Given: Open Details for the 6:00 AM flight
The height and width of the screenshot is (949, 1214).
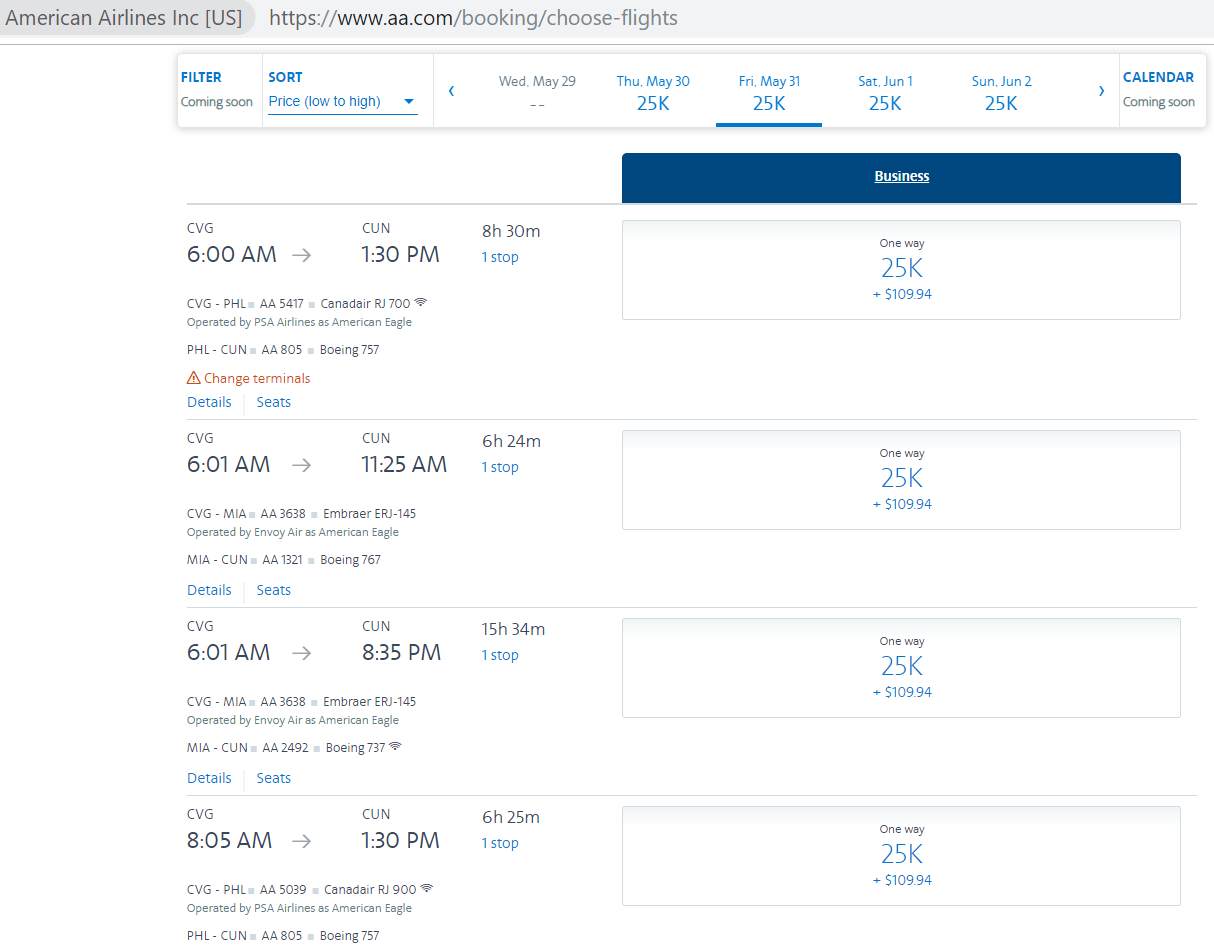Looking at the screenshot, I should pos(209,402).
